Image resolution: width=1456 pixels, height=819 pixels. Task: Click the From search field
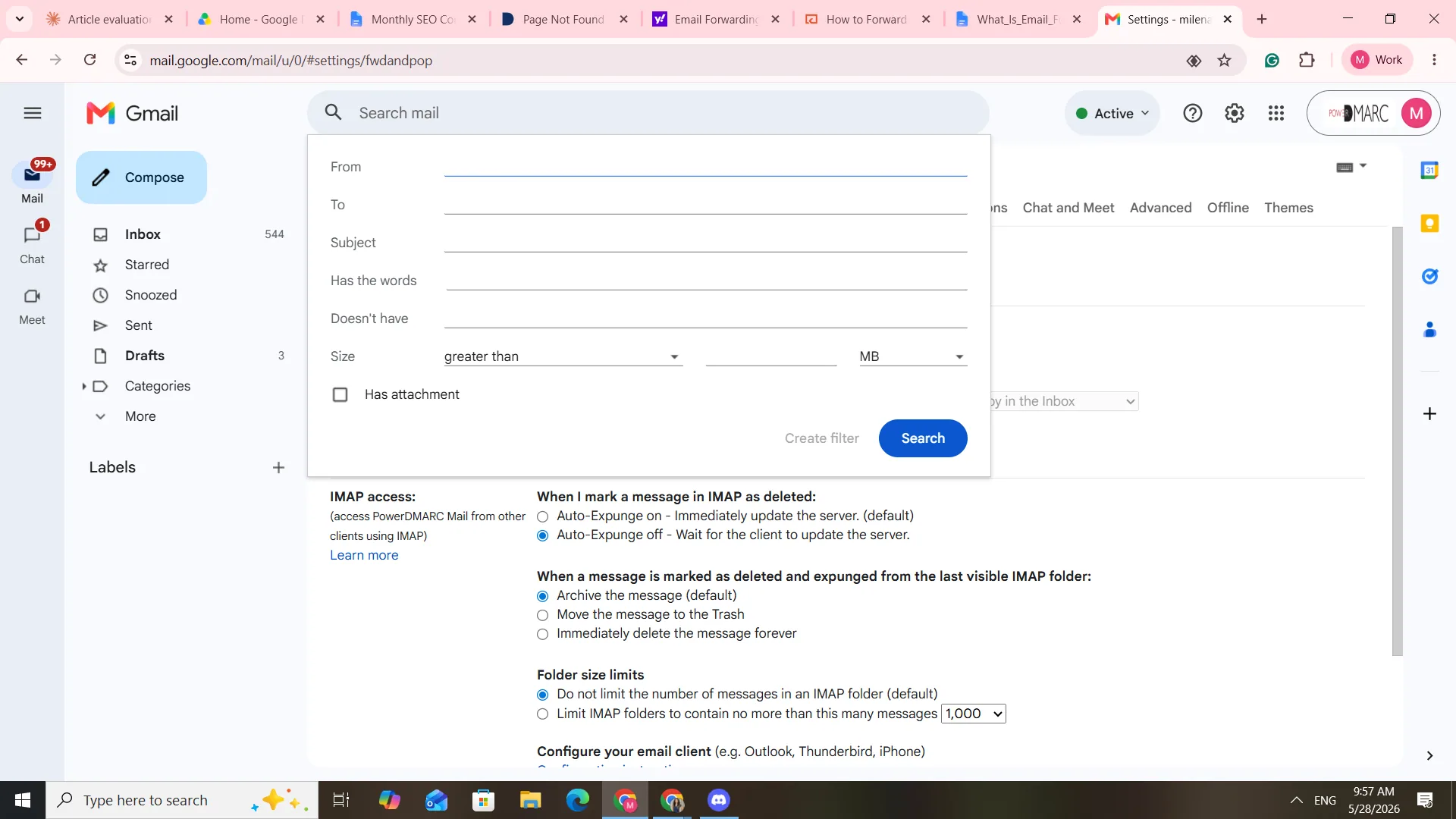click(x=705, y=167)
